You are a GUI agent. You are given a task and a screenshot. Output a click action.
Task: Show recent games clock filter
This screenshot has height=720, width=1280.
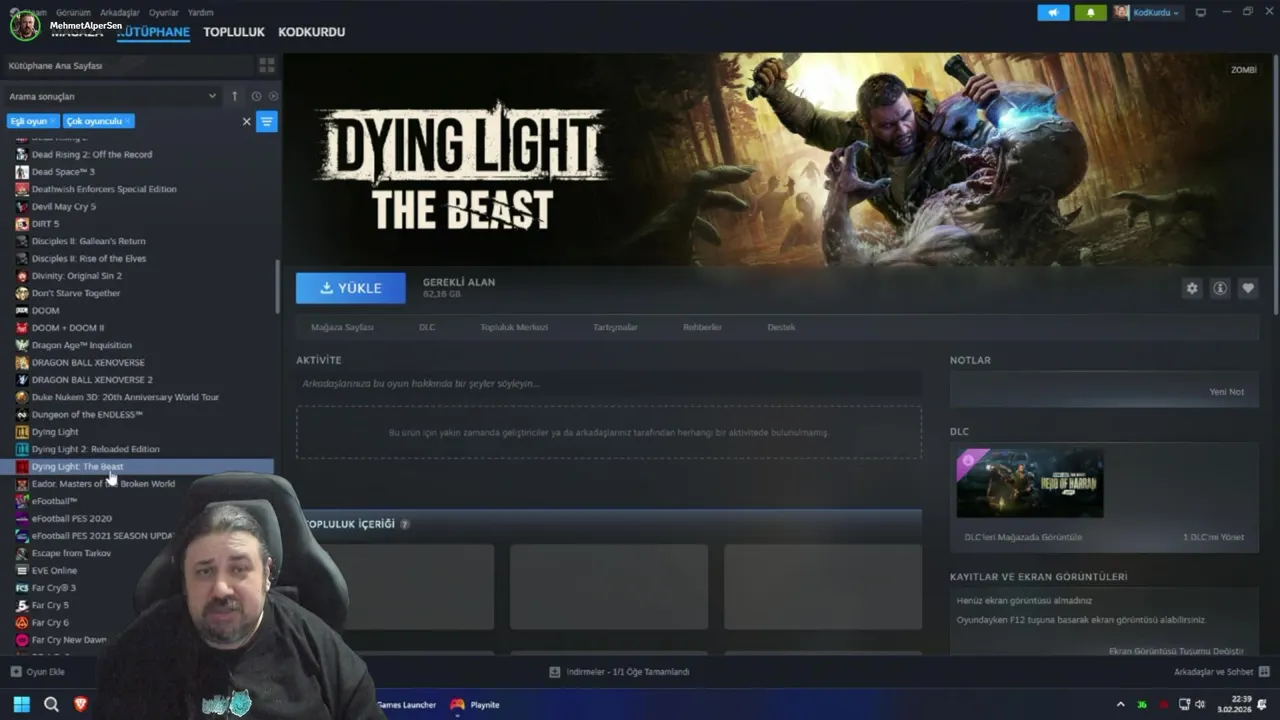[x=256, y=96]
